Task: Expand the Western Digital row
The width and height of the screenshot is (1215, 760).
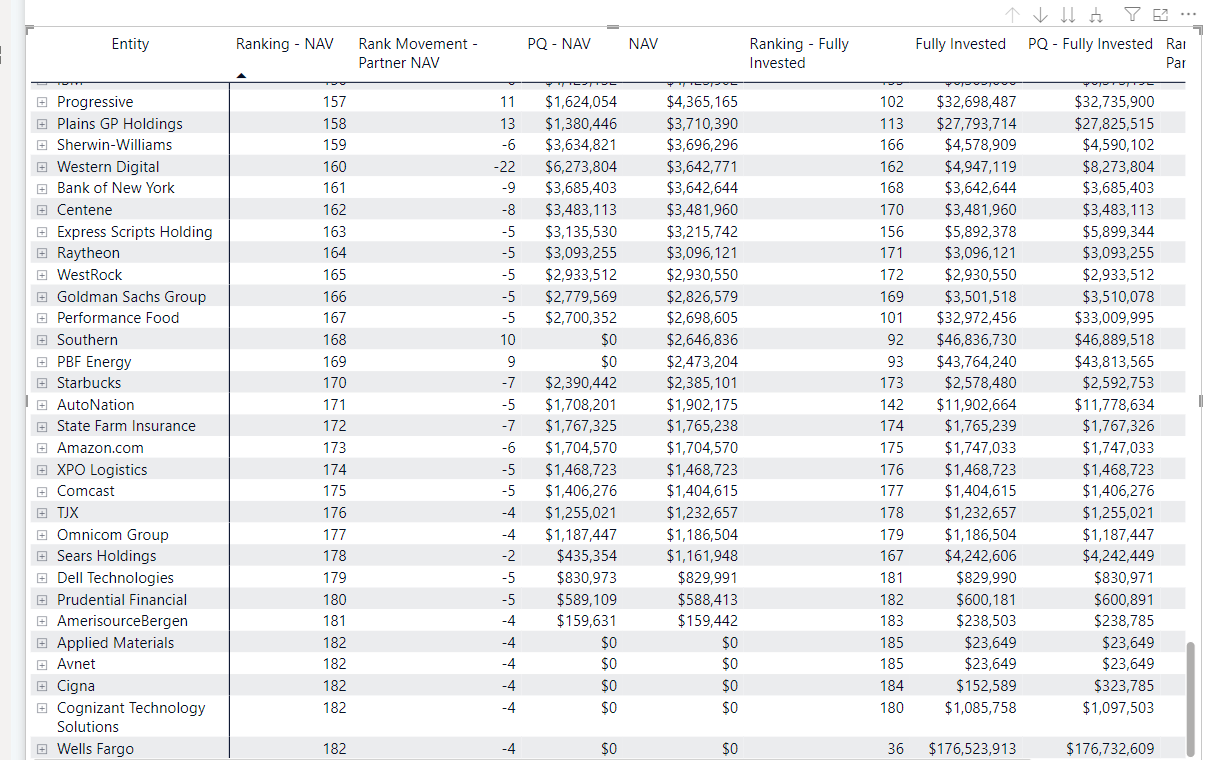Action: tap(42, 167)
